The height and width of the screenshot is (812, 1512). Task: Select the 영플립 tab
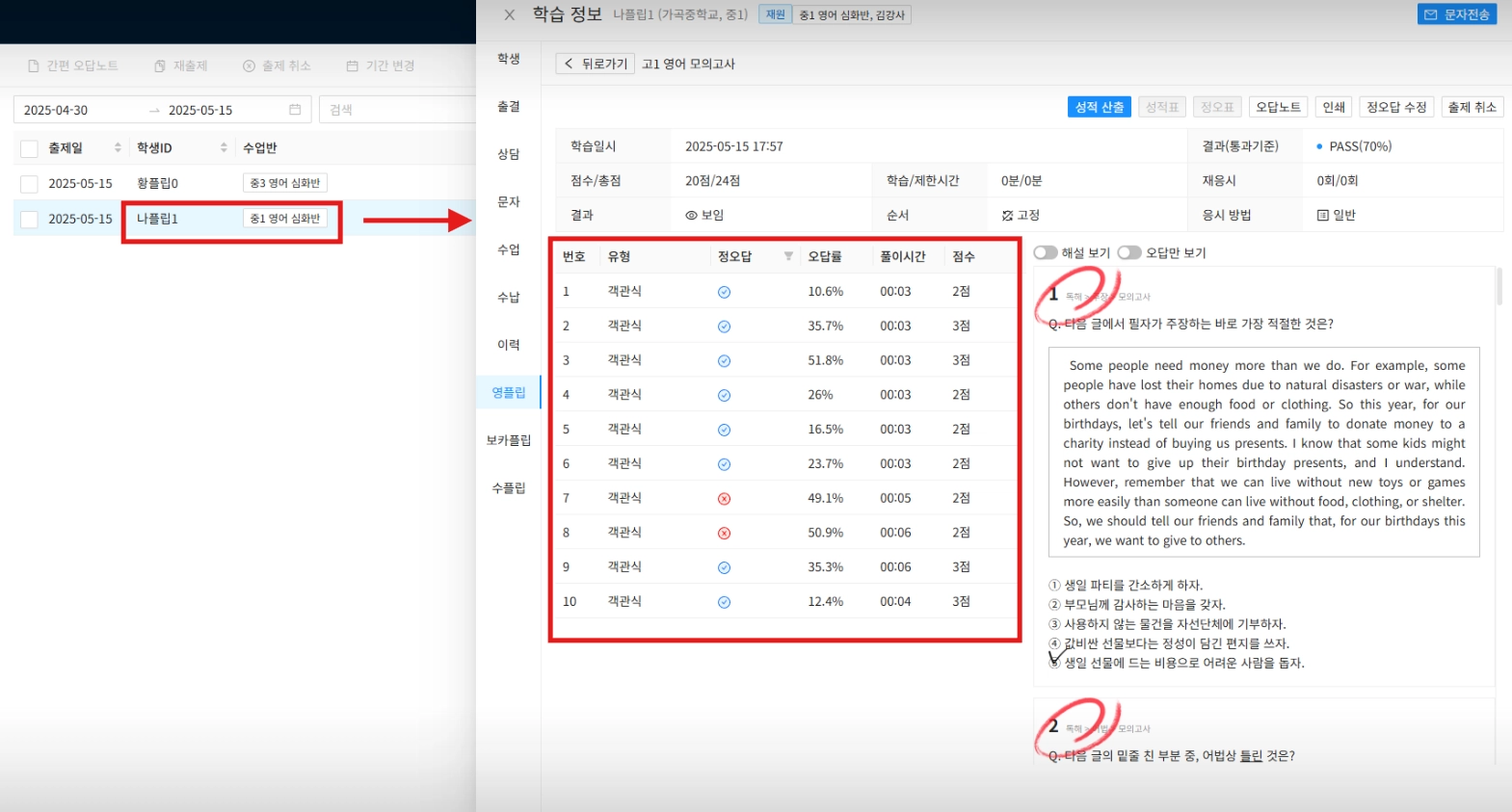coord(509,393)
